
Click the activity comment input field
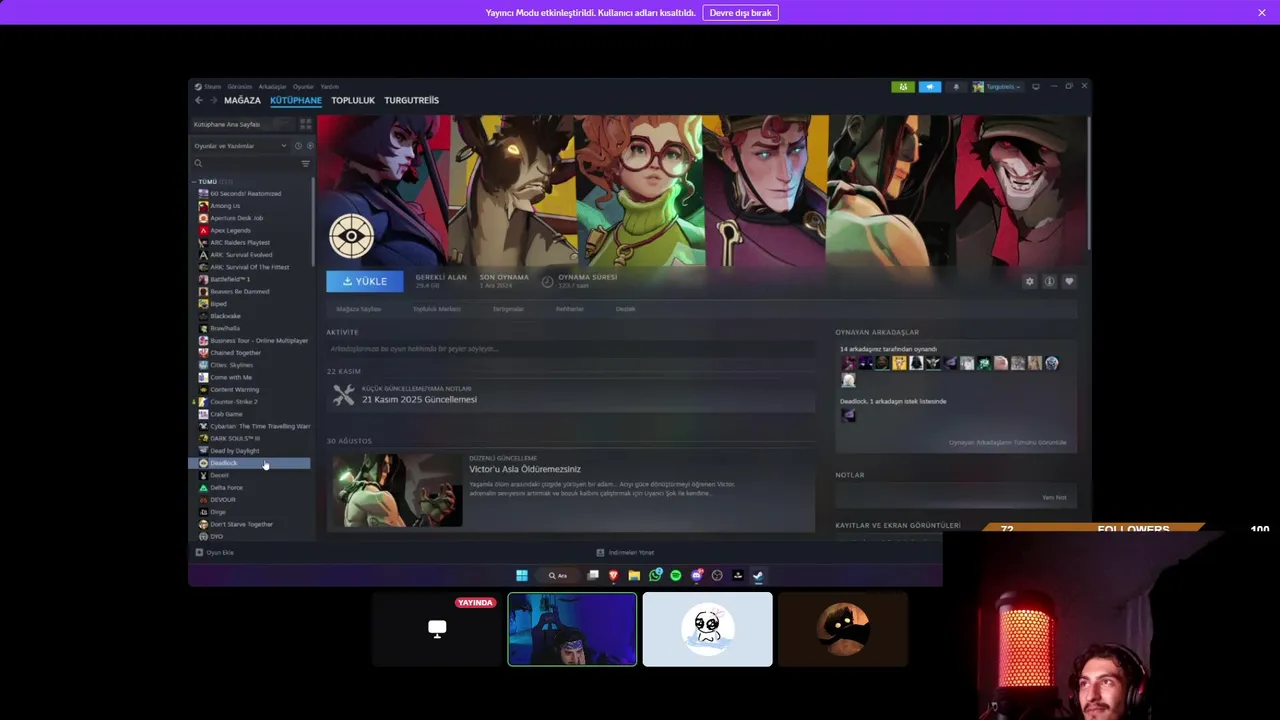point(571,349)
